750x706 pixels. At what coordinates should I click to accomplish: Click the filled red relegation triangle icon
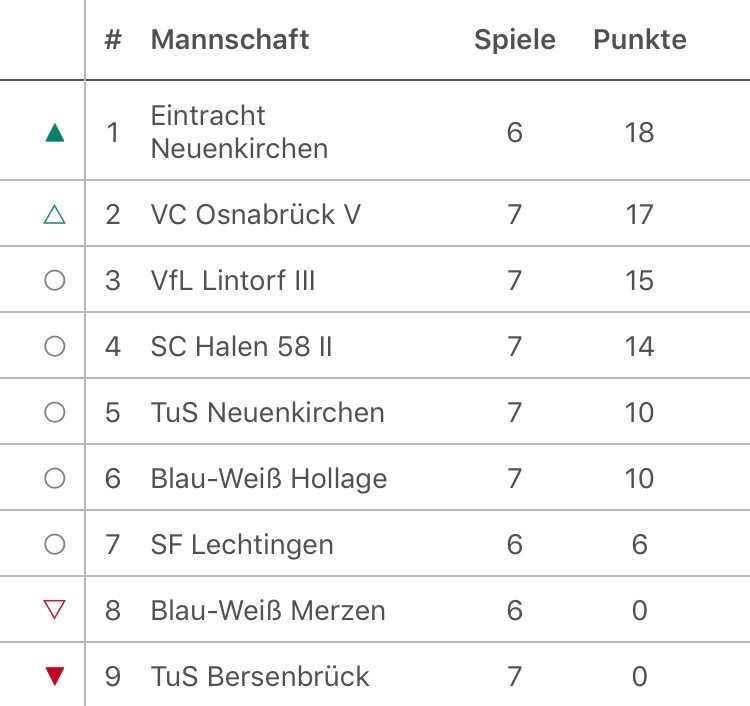coord(55,676)
